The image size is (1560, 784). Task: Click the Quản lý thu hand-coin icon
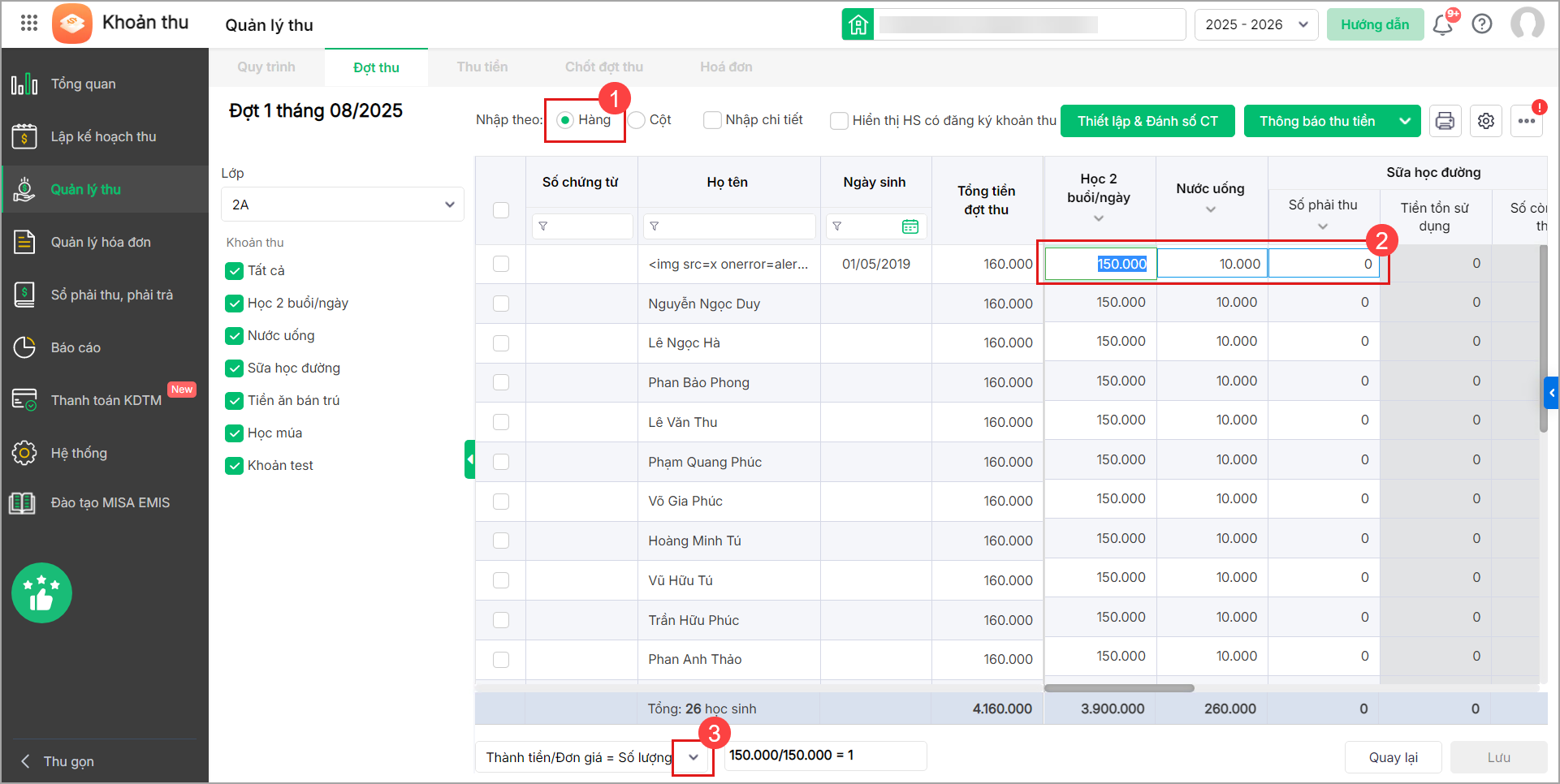(24, 189)
